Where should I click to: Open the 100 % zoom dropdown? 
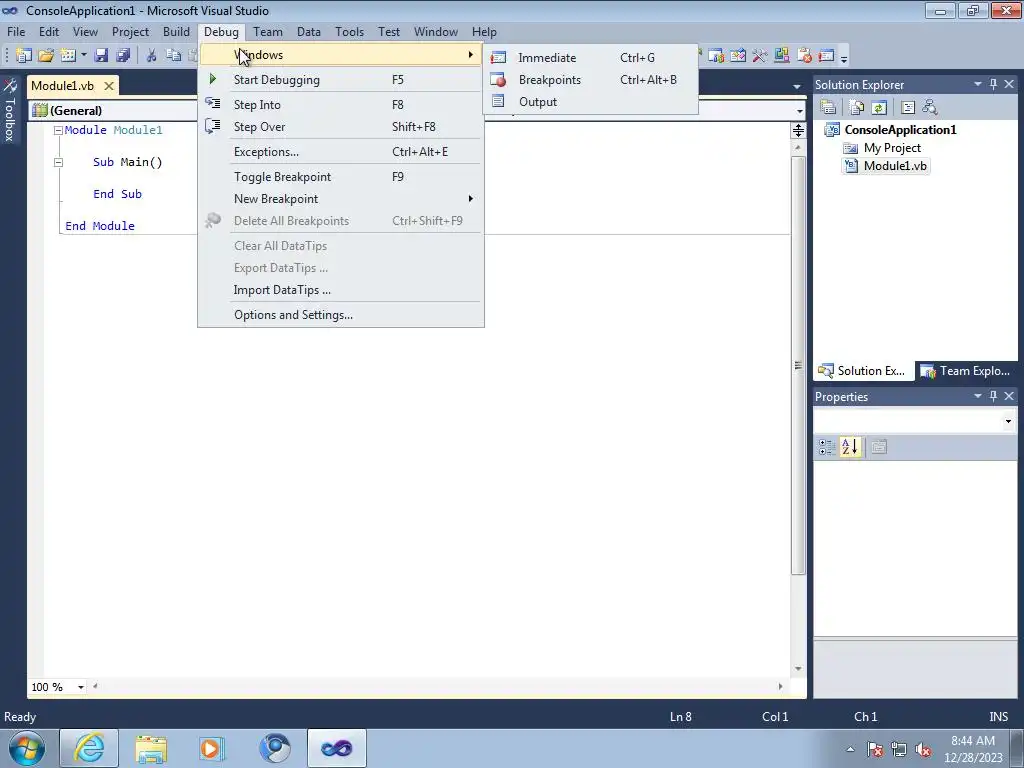[x=81, y=687]
